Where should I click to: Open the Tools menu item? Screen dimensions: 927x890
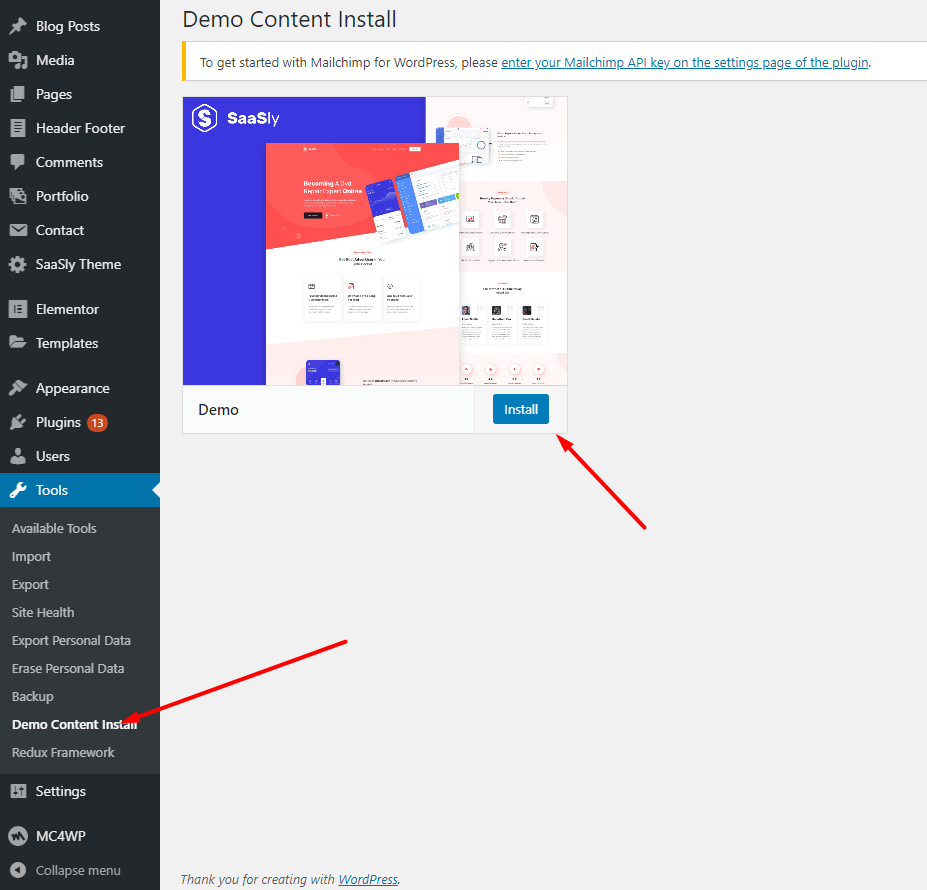coord(80,490)
